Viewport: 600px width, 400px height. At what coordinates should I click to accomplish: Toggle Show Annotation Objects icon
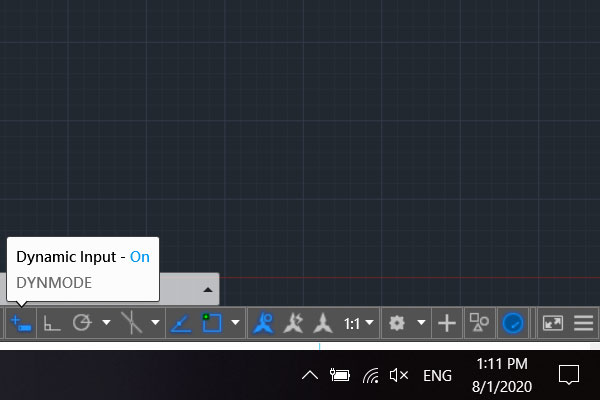[263, 323]
